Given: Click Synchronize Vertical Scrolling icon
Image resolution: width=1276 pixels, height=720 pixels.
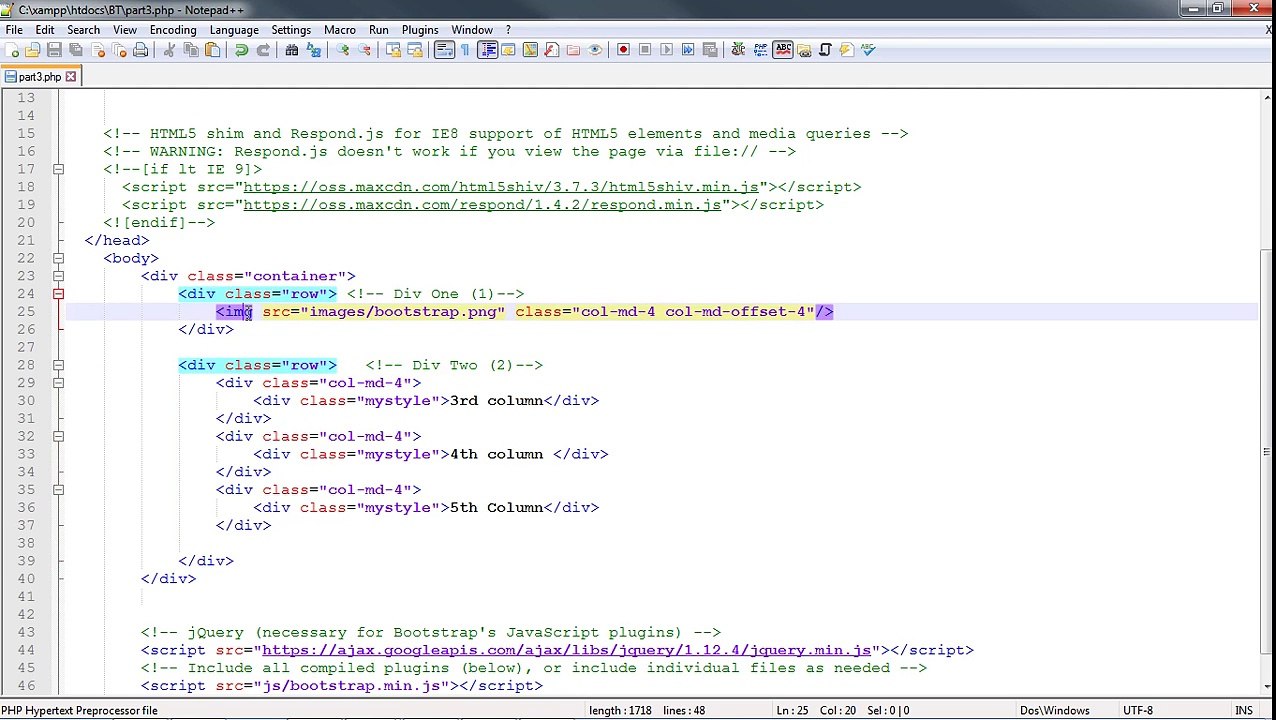Looking at the screenshot, I should 393,50.
